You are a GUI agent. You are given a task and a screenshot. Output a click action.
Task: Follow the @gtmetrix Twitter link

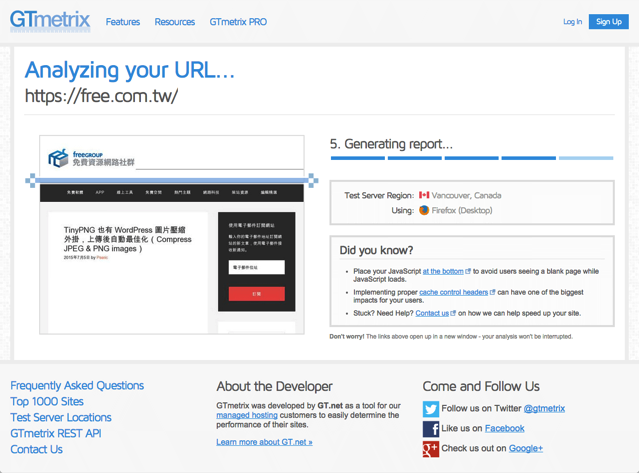pyautogui.click(x=544, y=408)
